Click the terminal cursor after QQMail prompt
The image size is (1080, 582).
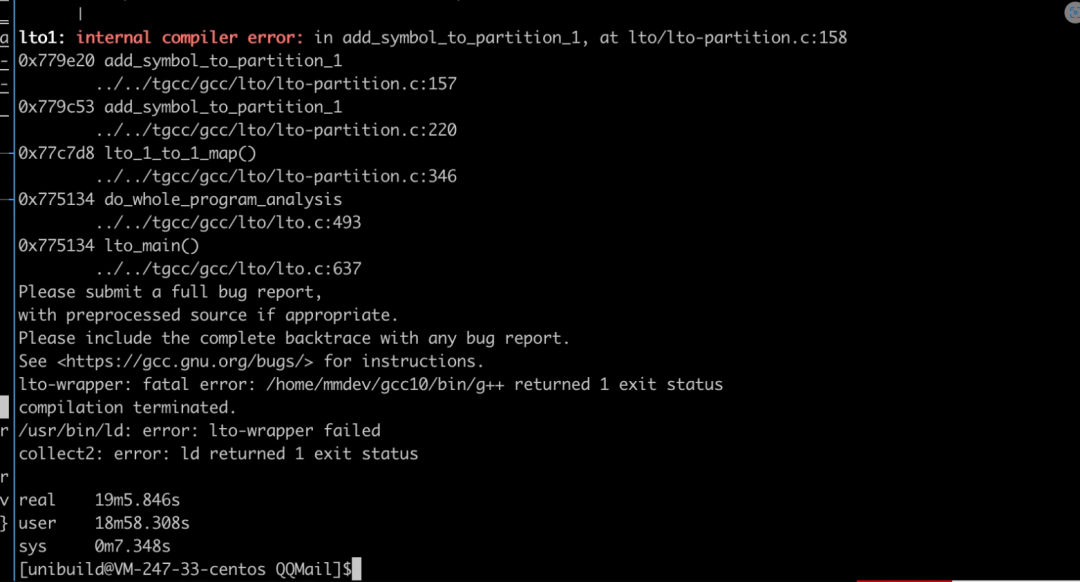pyautogui.click(x=356, y=570)
